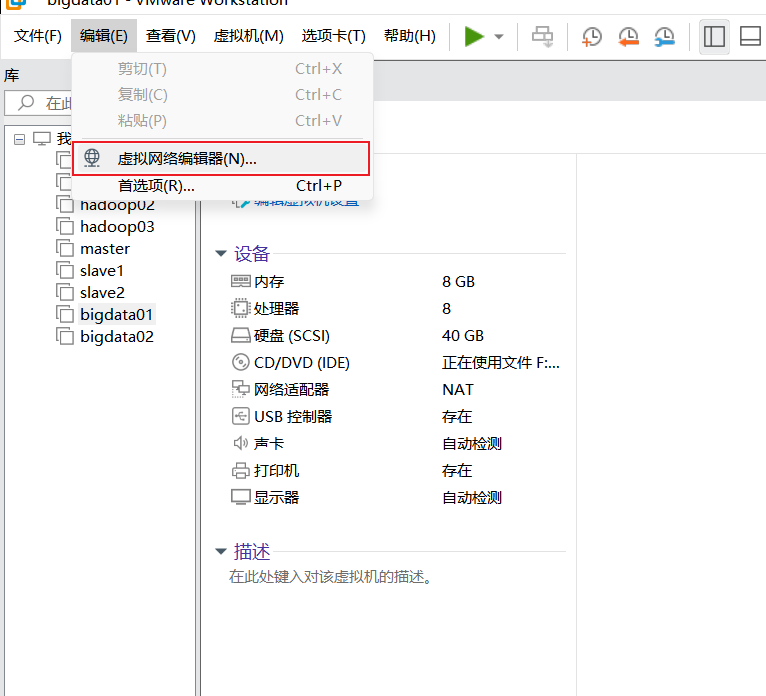This screenshot has height=696, width=766.
Task: Click the VM icon beside master
Action: tap(64, 249)
